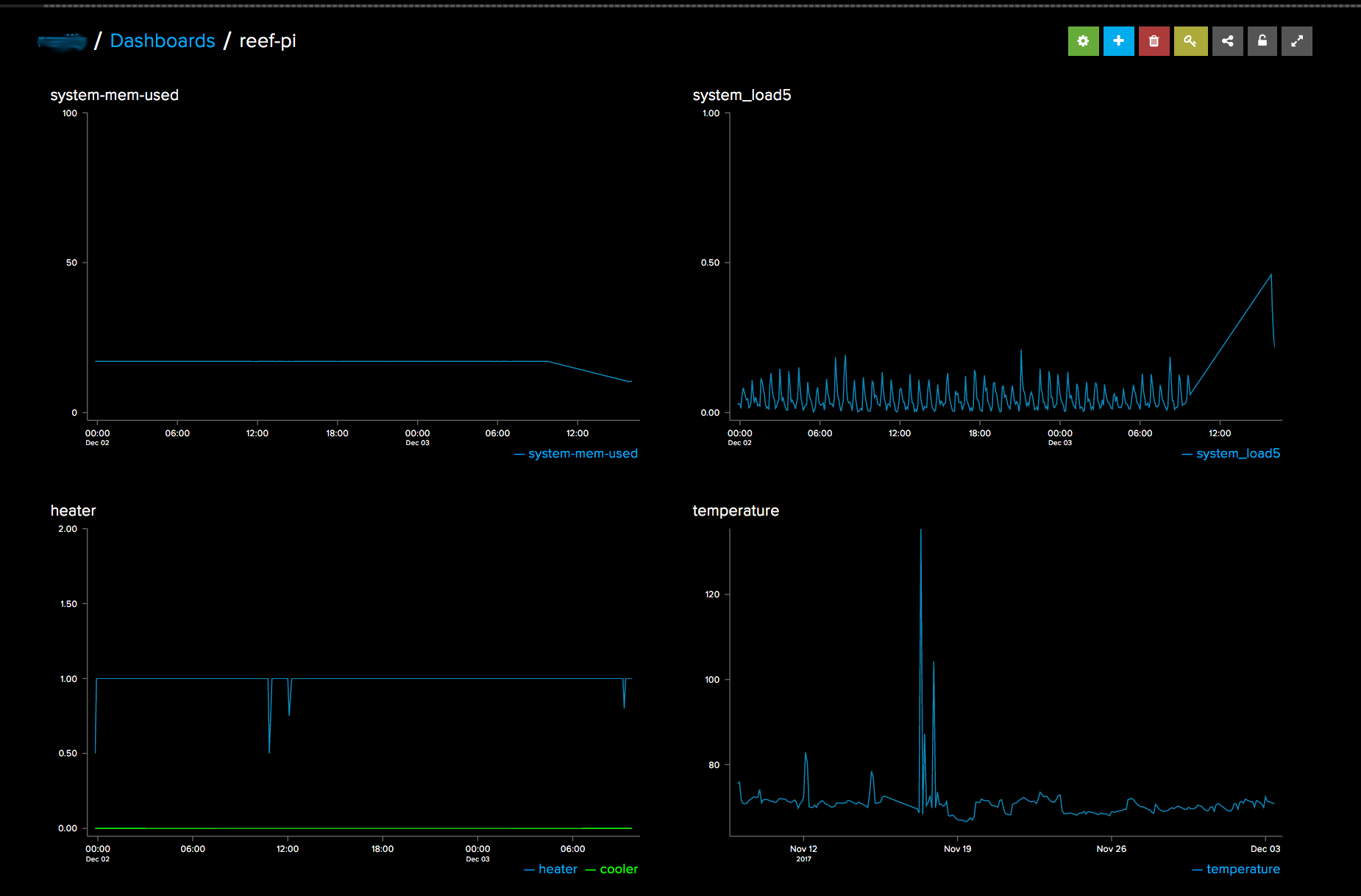The height and width of the screenshot is (896, 1361).
Task: Delete dashboard using the red trash icon
Action: (1154, 41)
